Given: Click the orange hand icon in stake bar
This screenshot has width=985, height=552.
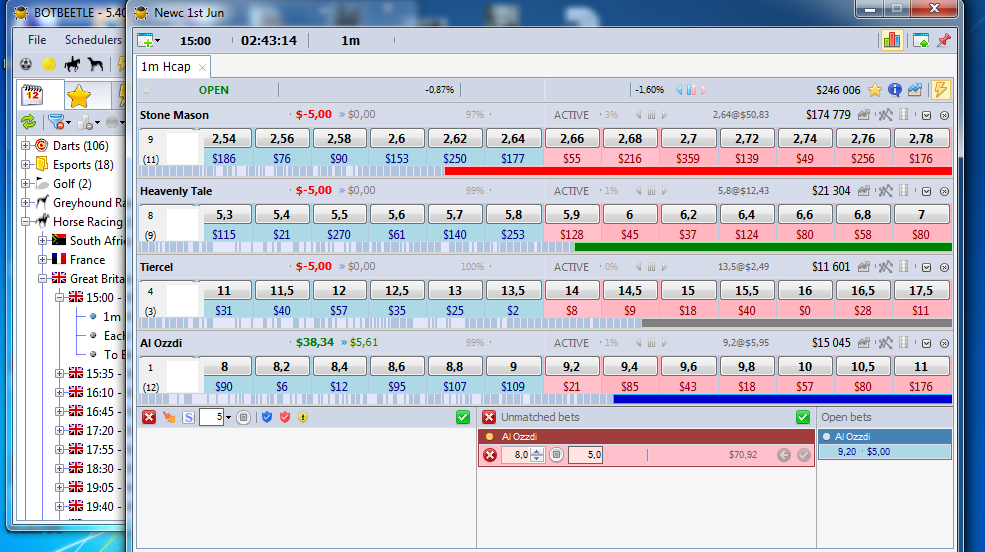Looking at the screenshot, I should coord(169,417).
